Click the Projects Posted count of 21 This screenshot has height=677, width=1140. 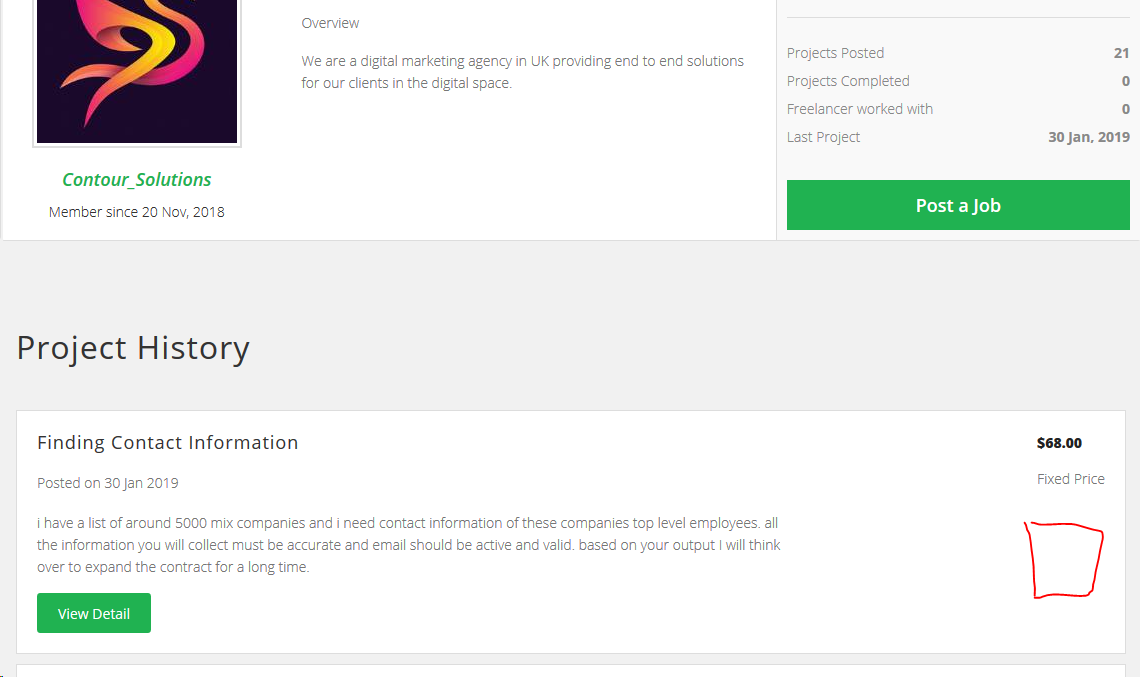[1121, 53]
